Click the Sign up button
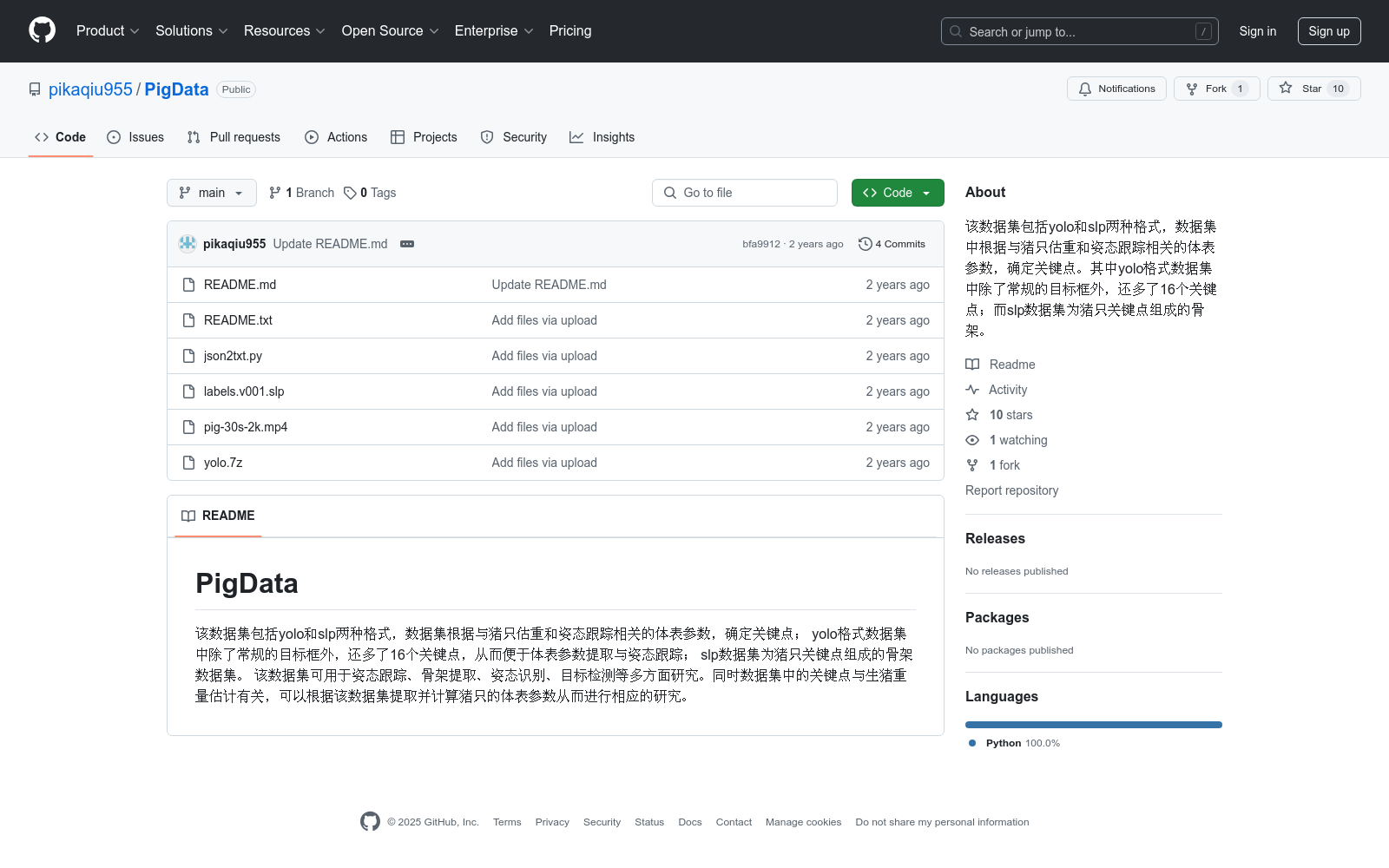Screen dimensions: 1389x868 1329,31
